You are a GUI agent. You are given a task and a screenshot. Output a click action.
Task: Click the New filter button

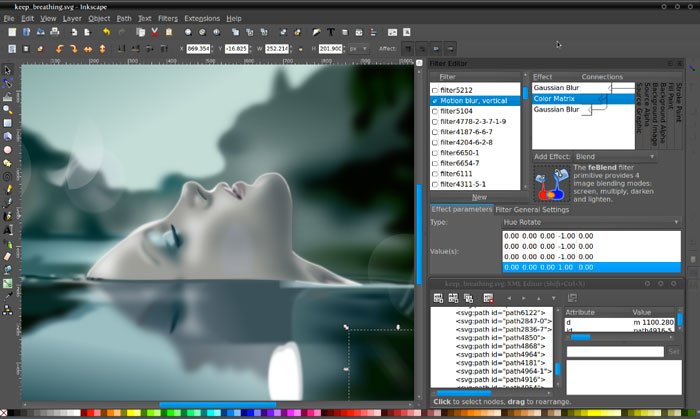(x=479, y=197)
